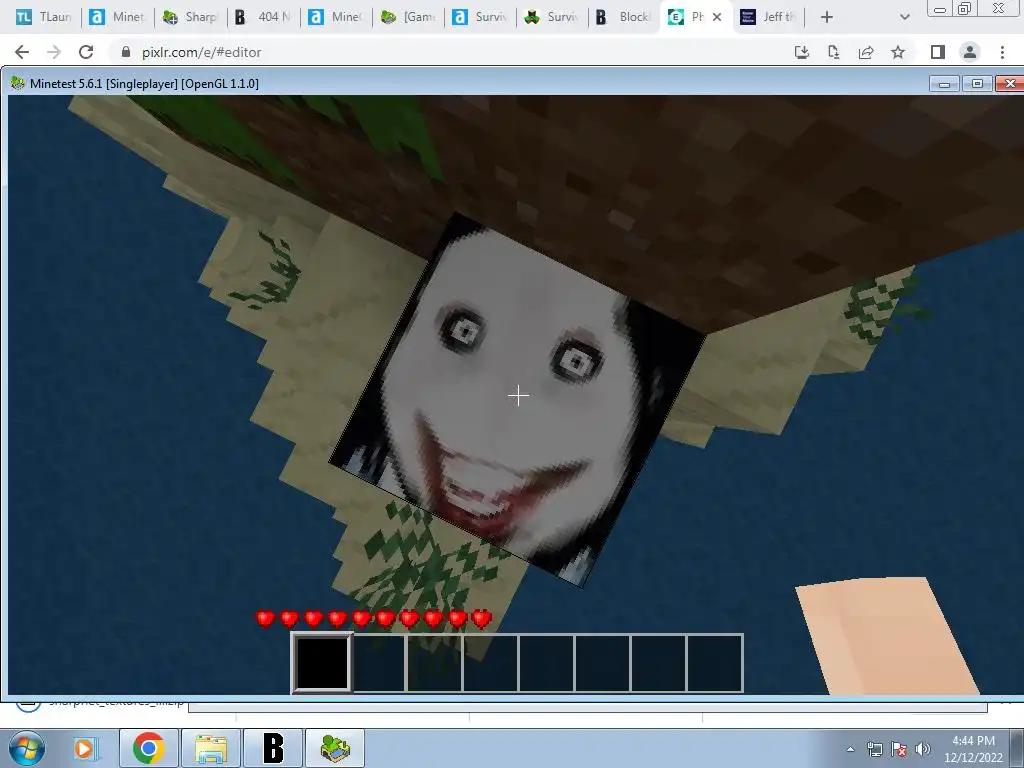Viewport: 1024px width, 768px height.
Task: Click the save page download icon
Action: 834,52
